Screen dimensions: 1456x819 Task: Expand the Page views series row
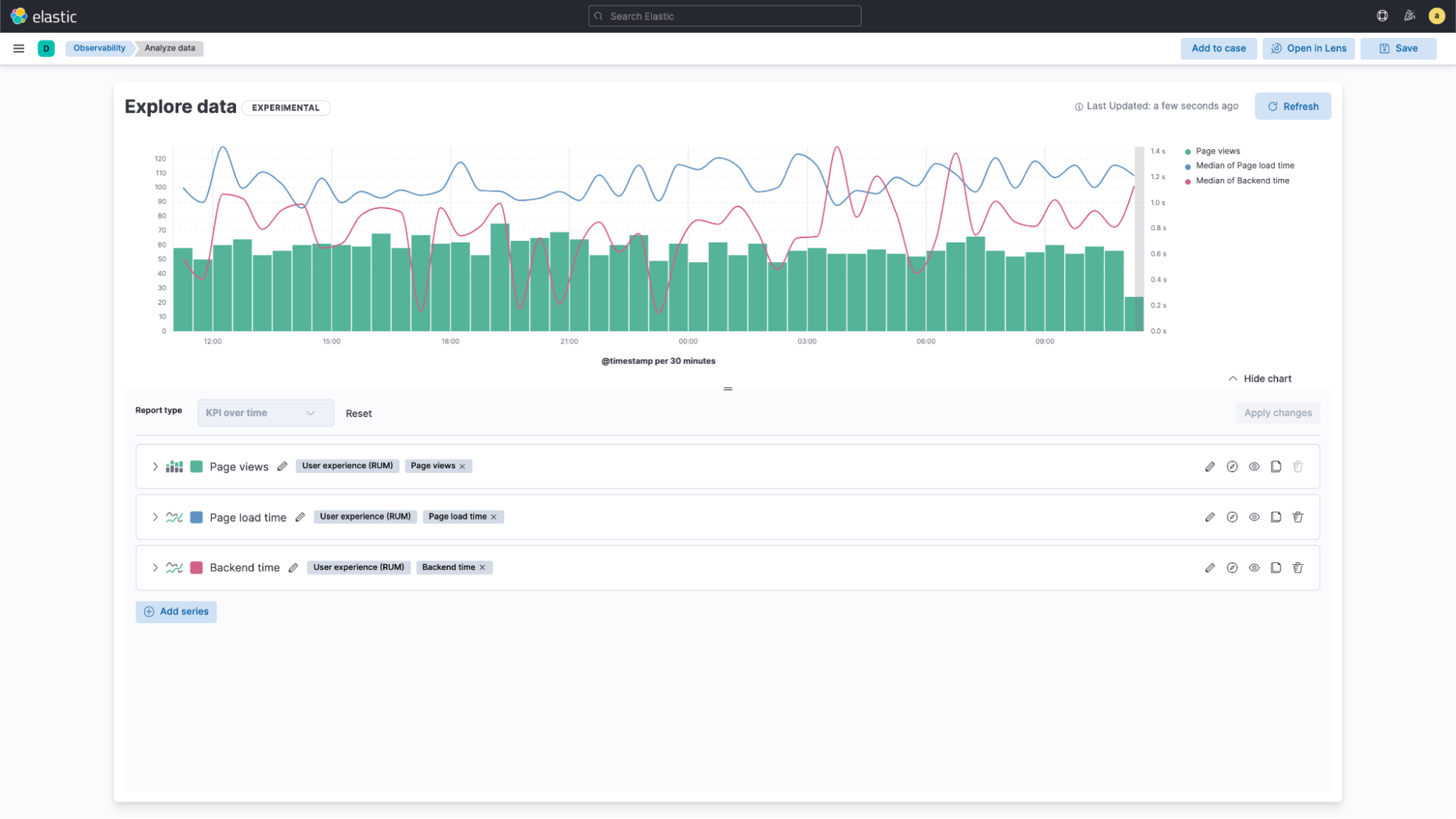click(155, 467)
